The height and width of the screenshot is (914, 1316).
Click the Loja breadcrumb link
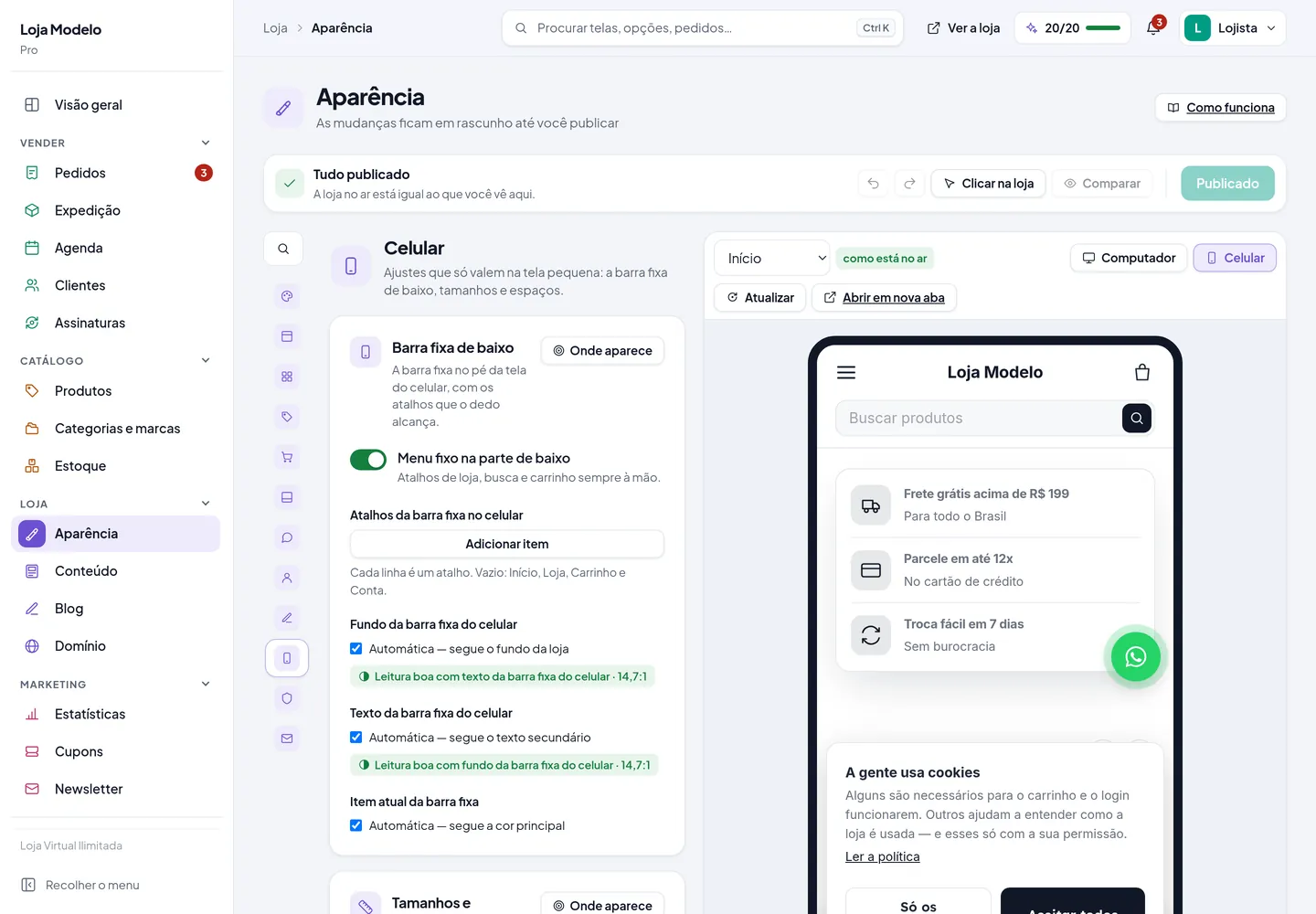[x=275, y=28]
